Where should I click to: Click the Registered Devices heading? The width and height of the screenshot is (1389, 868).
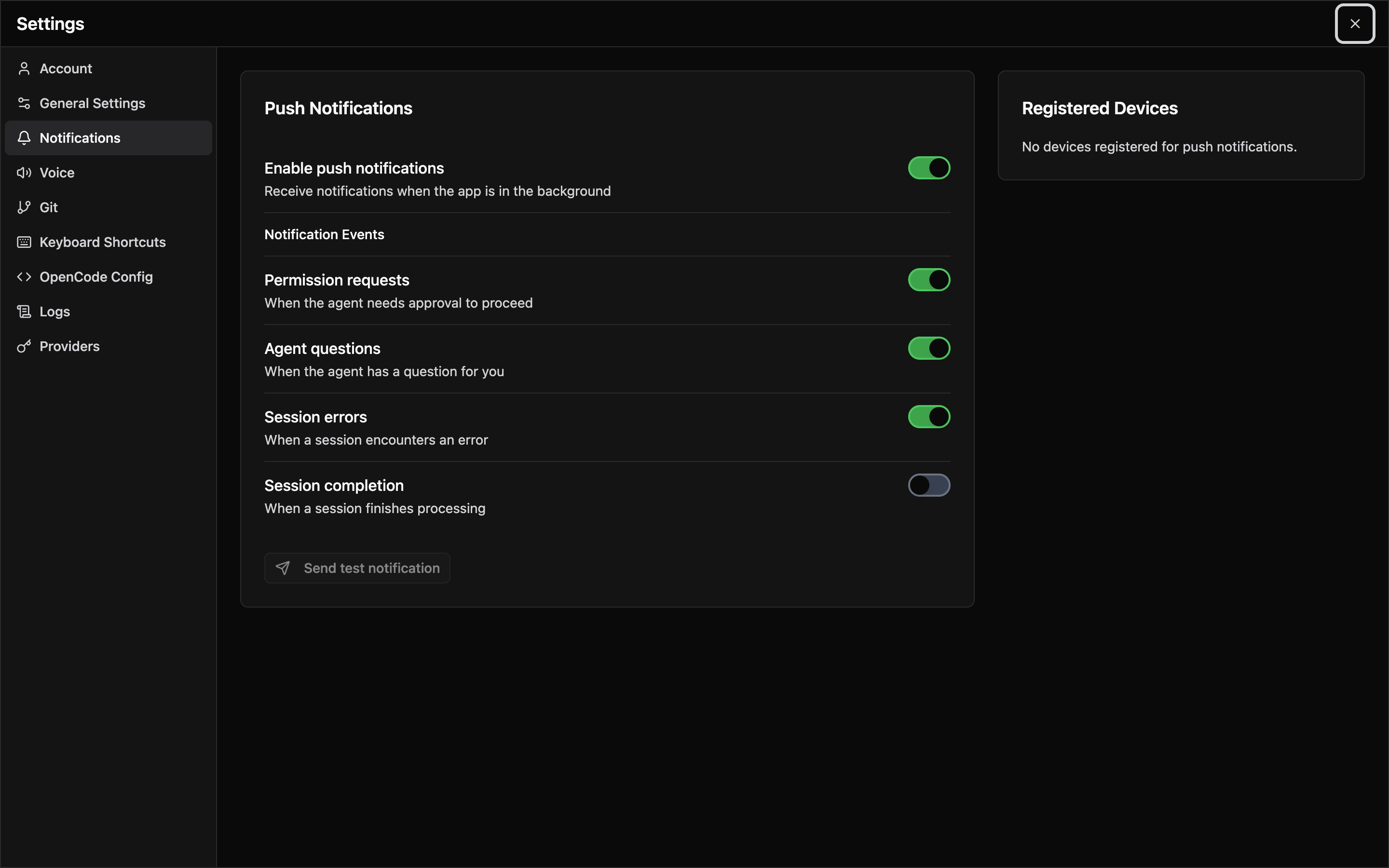click(x=1100, y=108)
